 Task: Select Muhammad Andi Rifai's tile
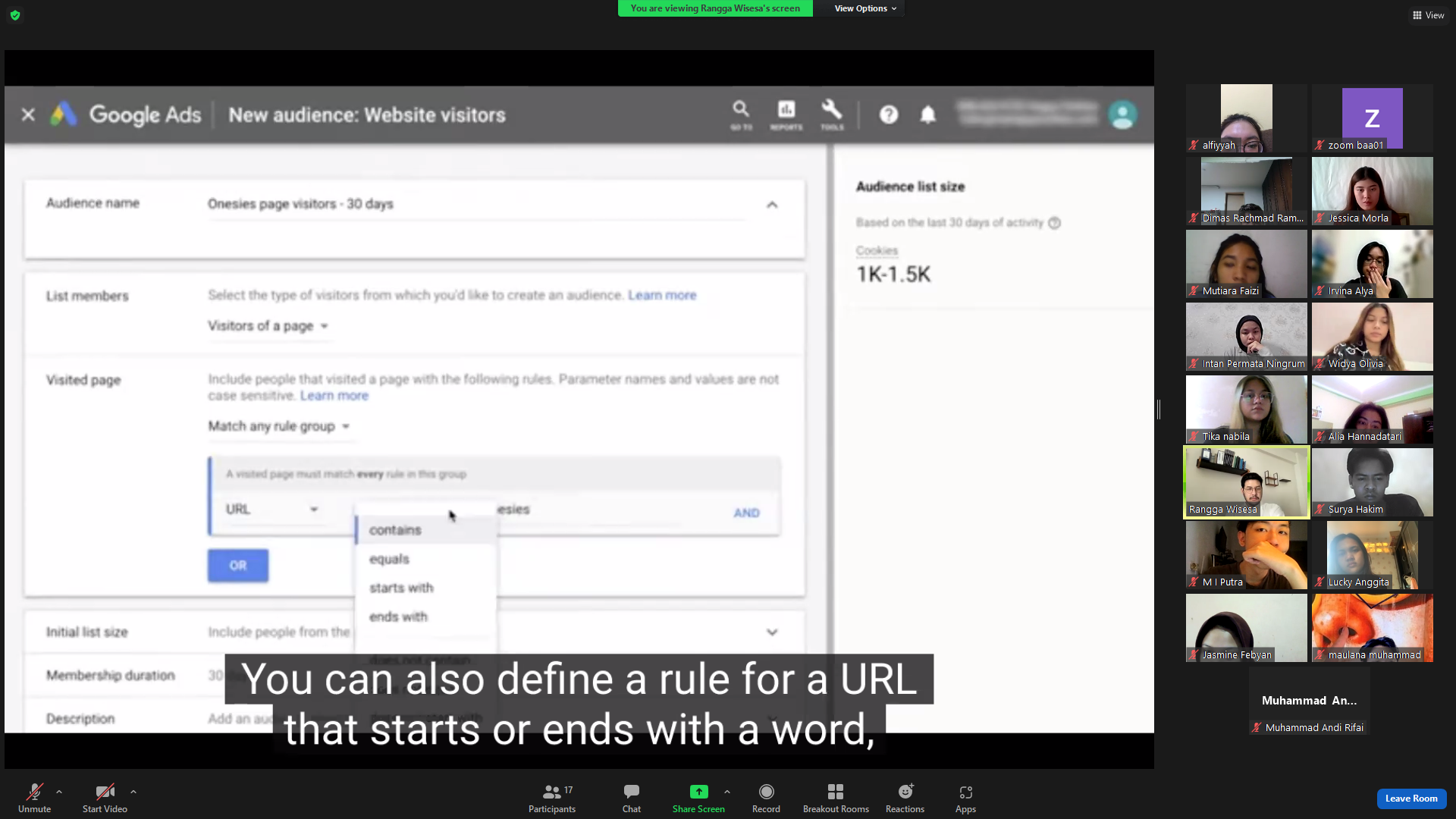(x=1309, y=701)
